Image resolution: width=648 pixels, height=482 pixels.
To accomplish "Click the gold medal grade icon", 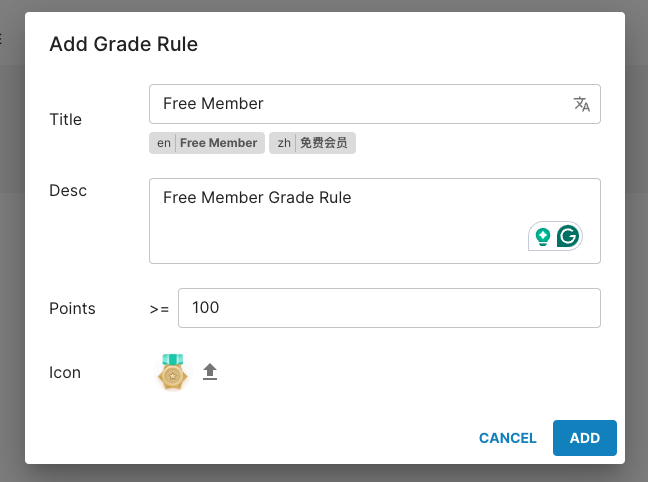I will pyautogui.click(x=173, y=372).
